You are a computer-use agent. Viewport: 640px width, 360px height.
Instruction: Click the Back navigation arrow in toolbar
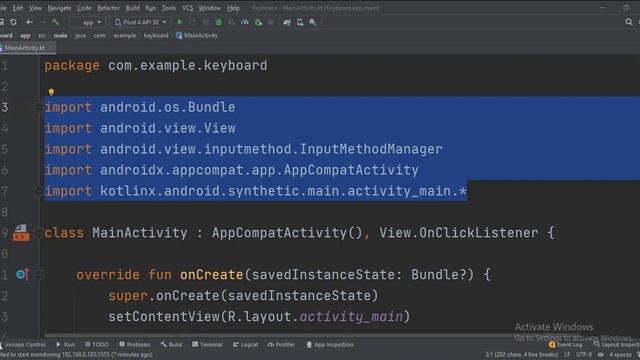(29, 22)
